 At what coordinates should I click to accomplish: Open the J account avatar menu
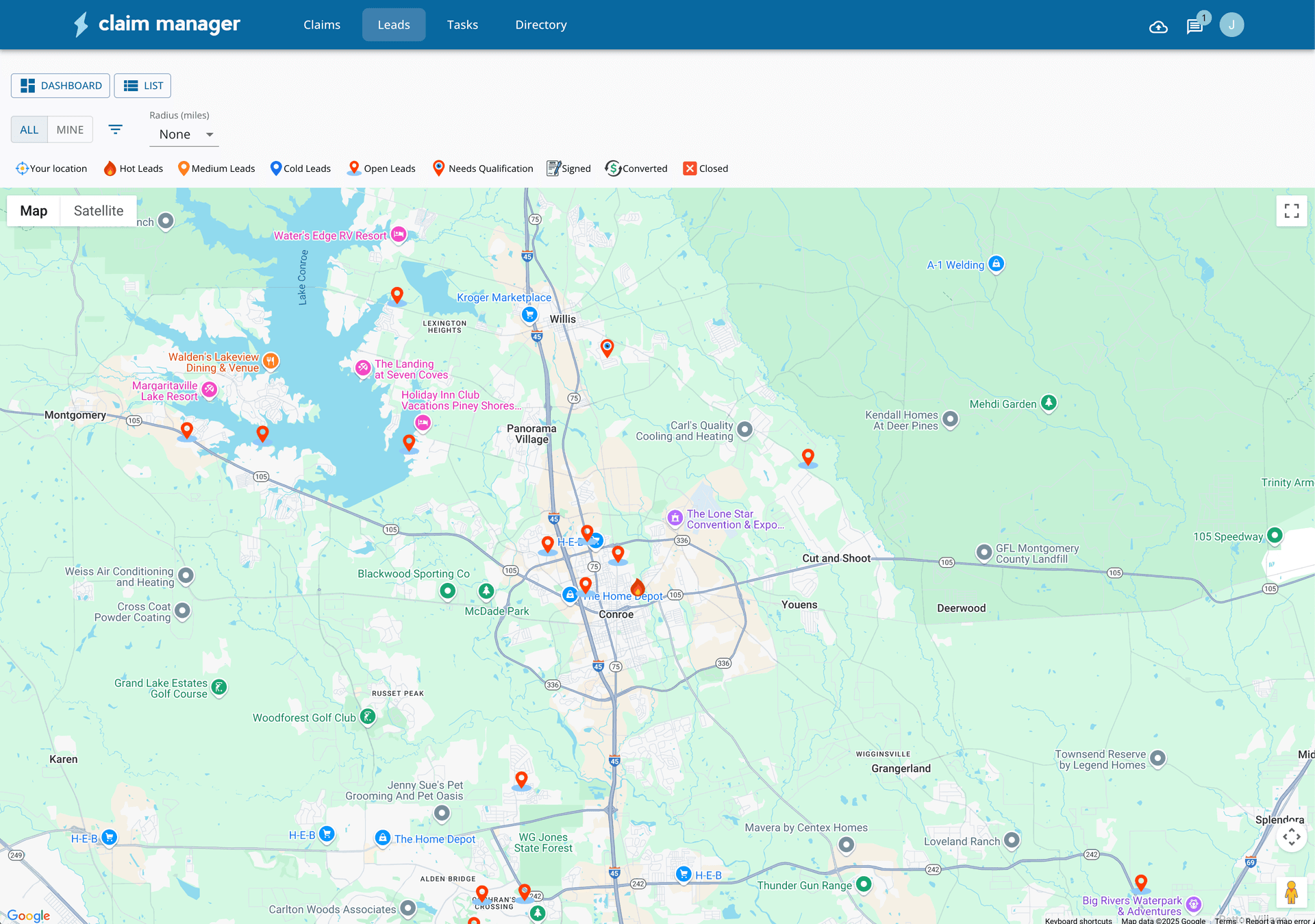(1231, 25)
